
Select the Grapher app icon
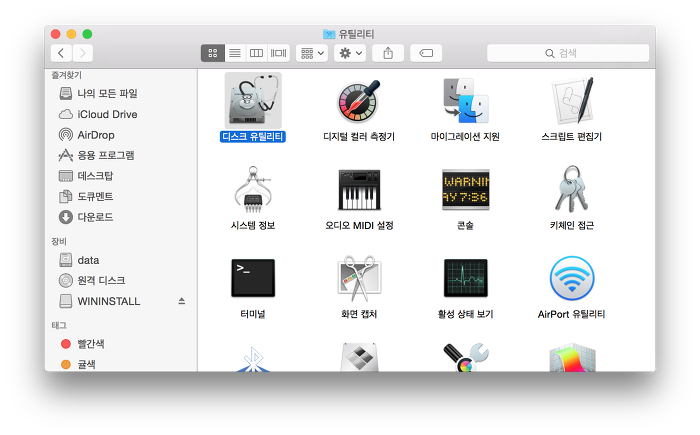click(572, 358)
